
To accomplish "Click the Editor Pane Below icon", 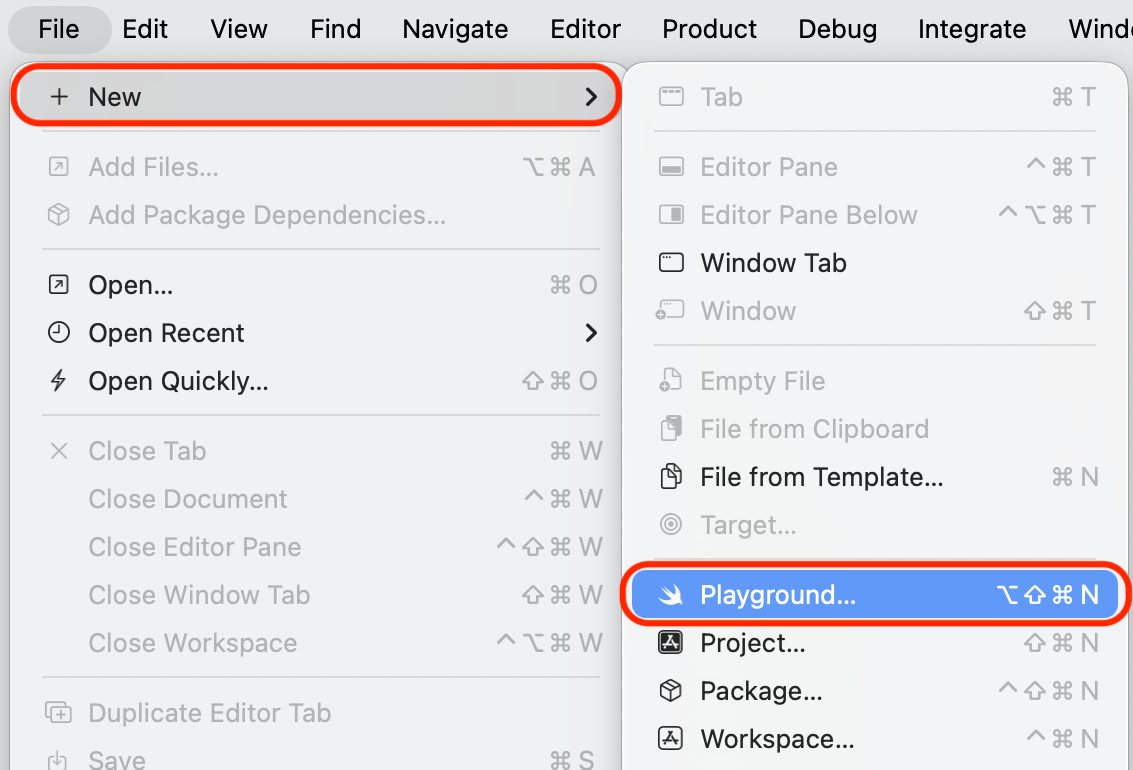I will coord(671,215).
